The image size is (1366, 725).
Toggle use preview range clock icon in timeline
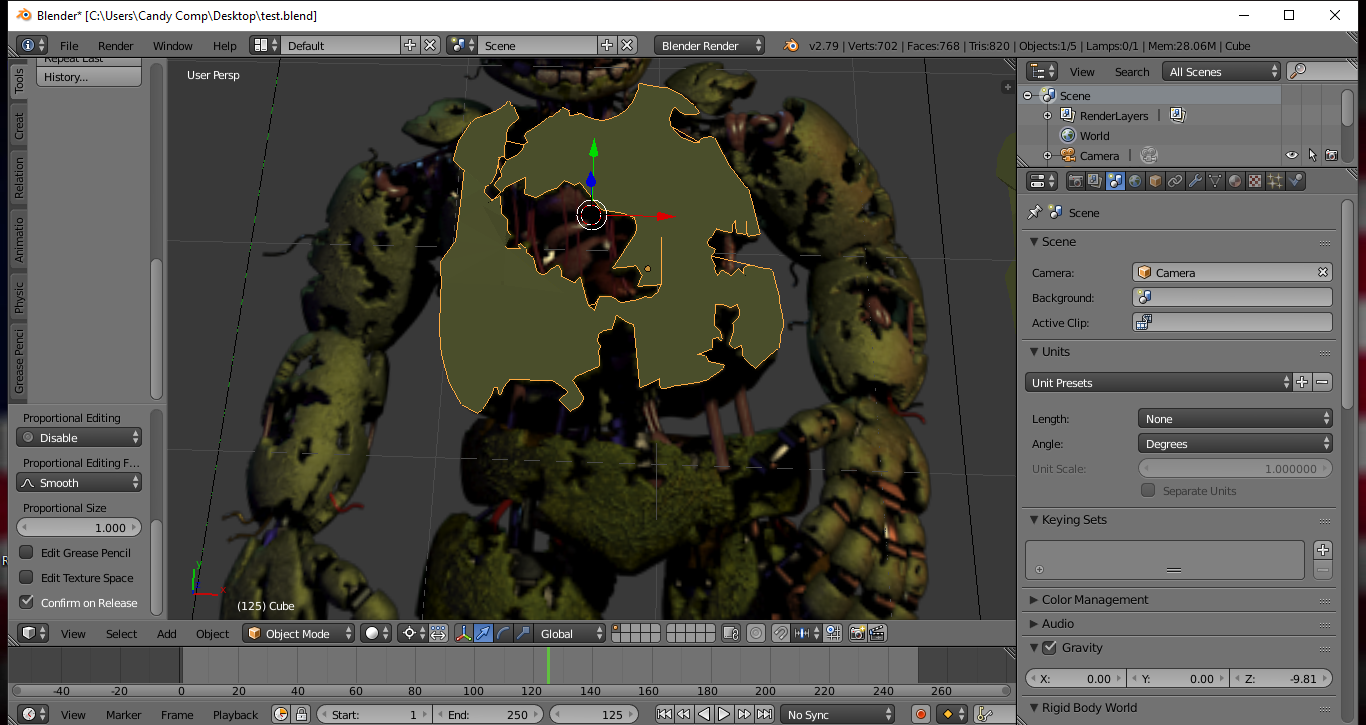[281, 714]
